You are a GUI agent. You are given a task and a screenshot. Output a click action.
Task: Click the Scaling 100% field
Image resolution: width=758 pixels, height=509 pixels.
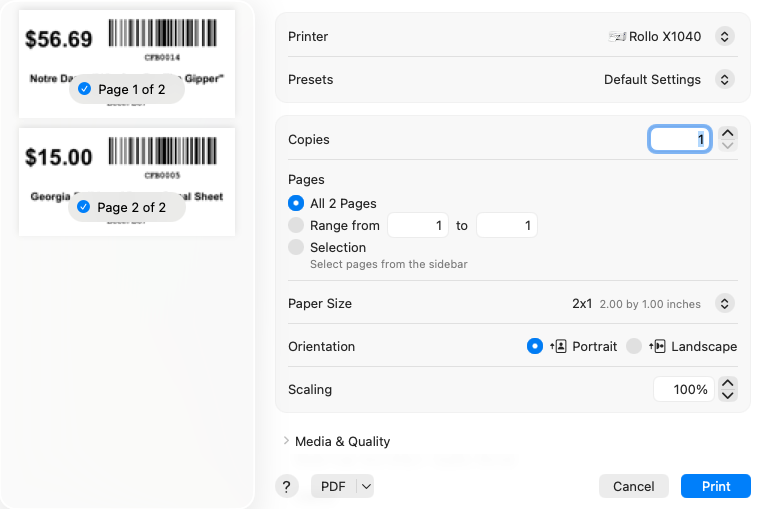(684, 389)
